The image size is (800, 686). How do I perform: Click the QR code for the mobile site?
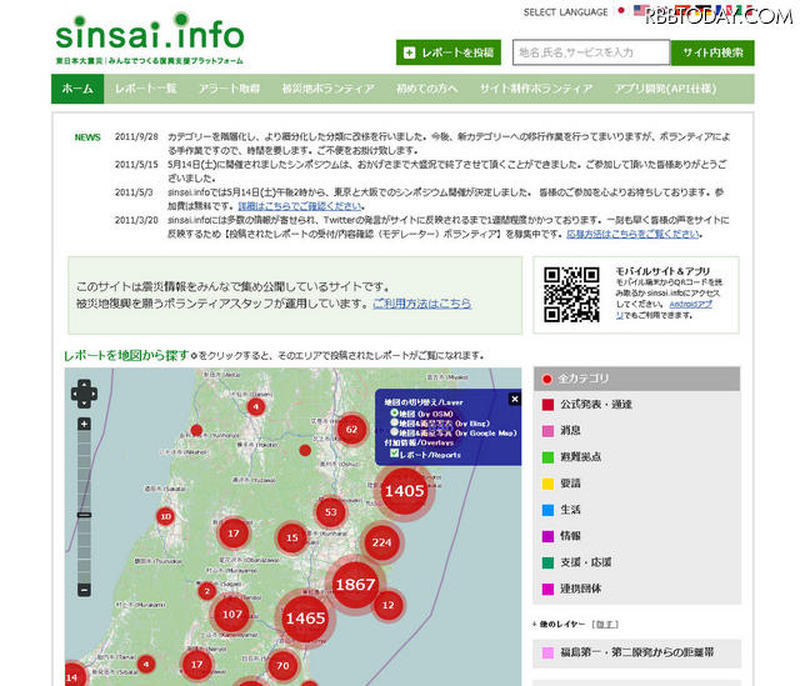tap(571, 295)
